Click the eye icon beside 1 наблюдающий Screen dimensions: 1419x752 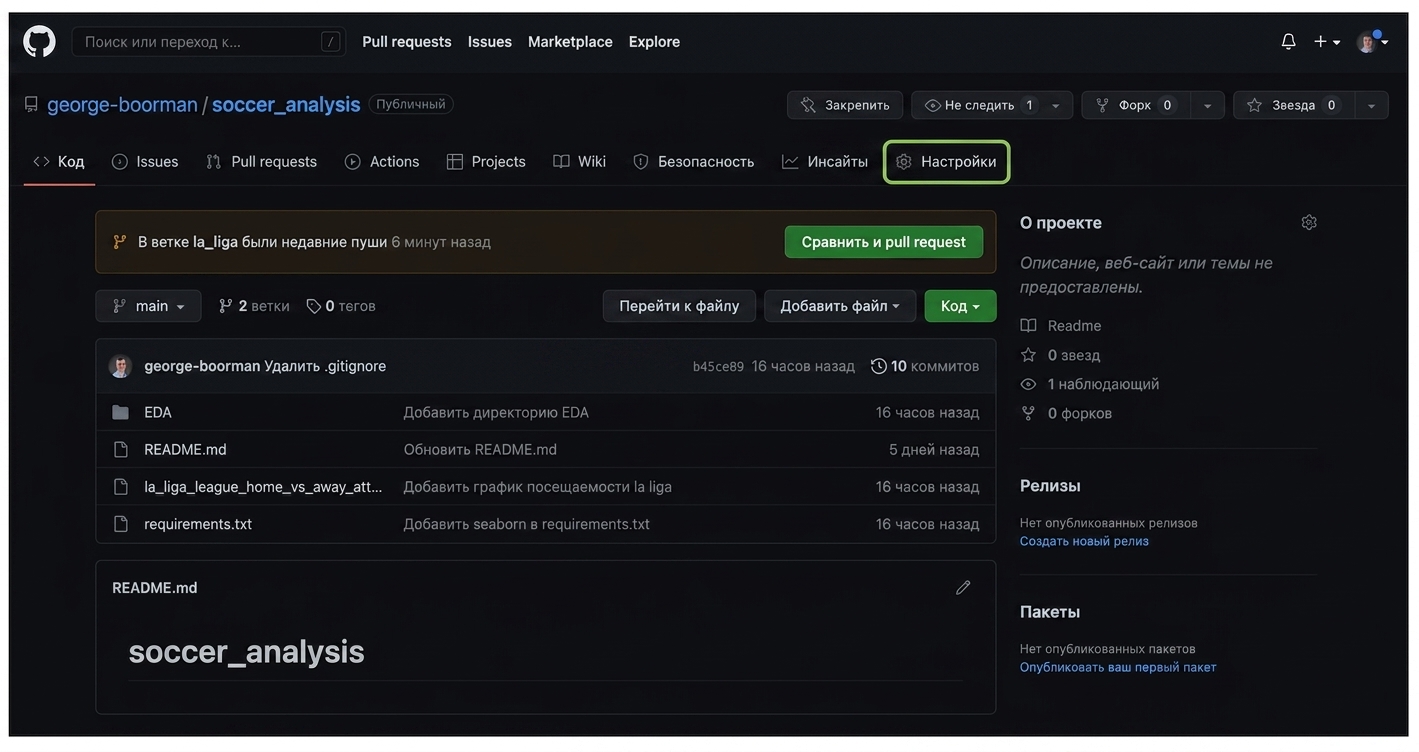[1028, 384]
